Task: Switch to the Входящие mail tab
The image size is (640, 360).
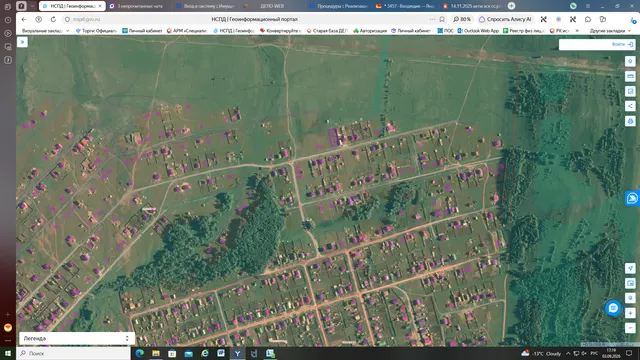Action: click(x=405, y=6)
